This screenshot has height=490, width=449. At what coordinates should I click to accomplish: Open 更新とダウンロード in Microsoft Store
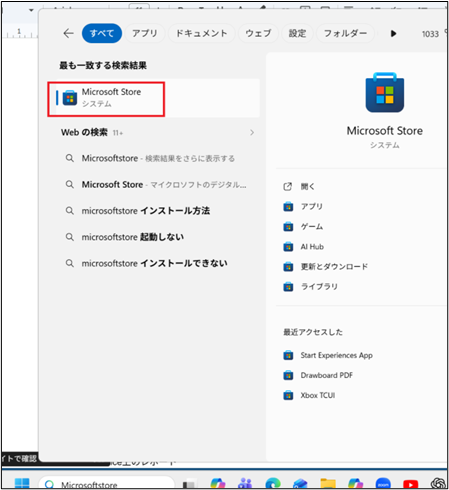point(334,267)
